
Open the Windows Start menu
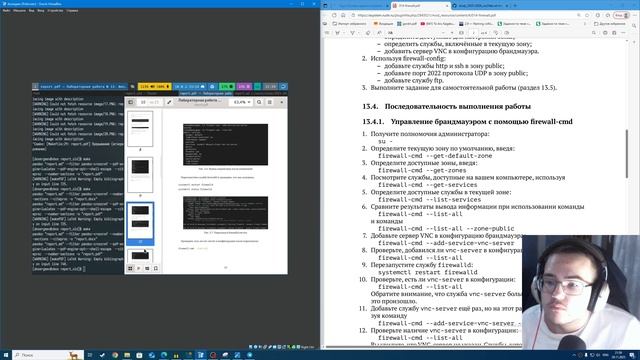(6, 355)
